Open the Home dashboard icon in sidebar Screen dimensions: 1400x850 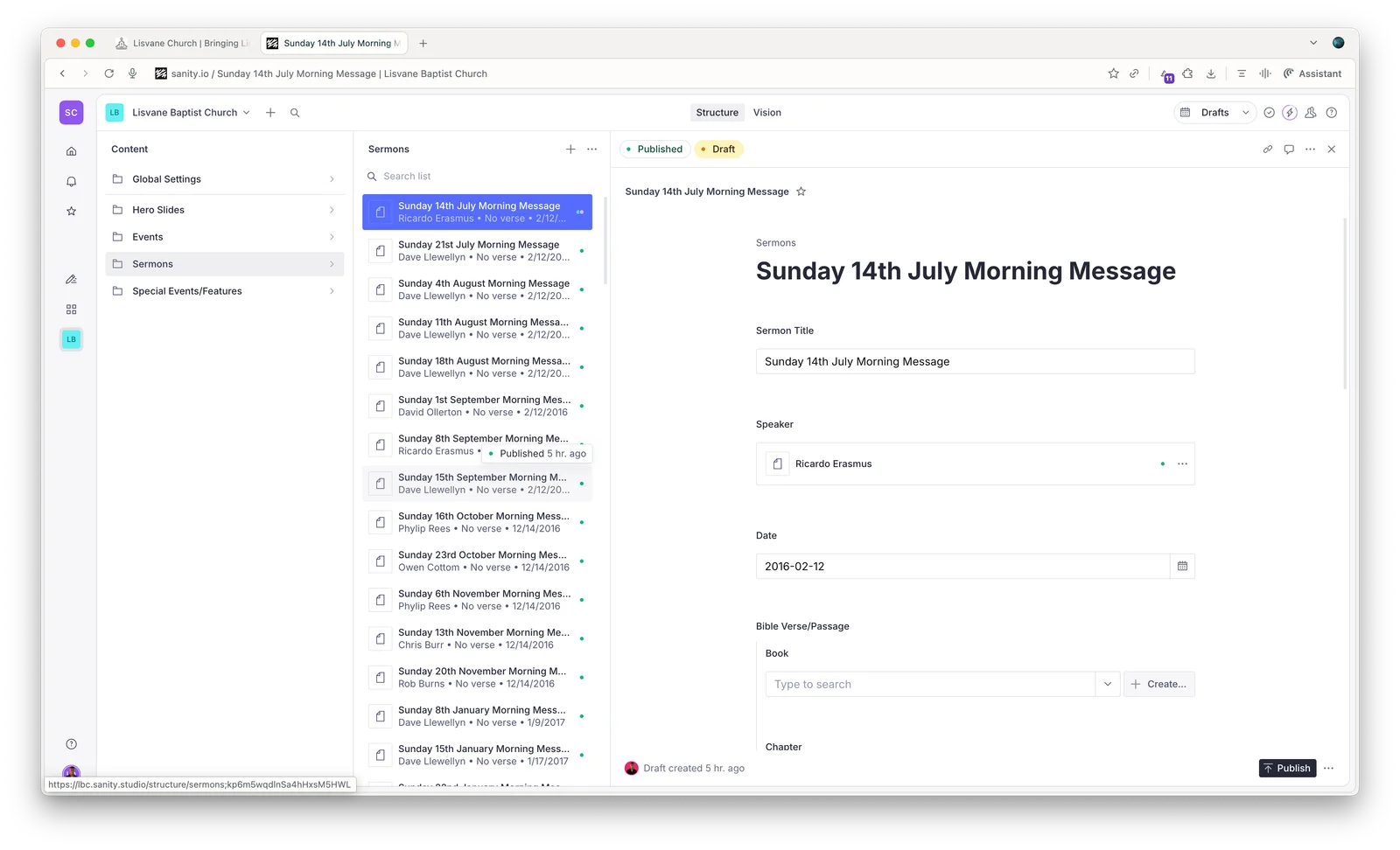click(x=71, y=150)
